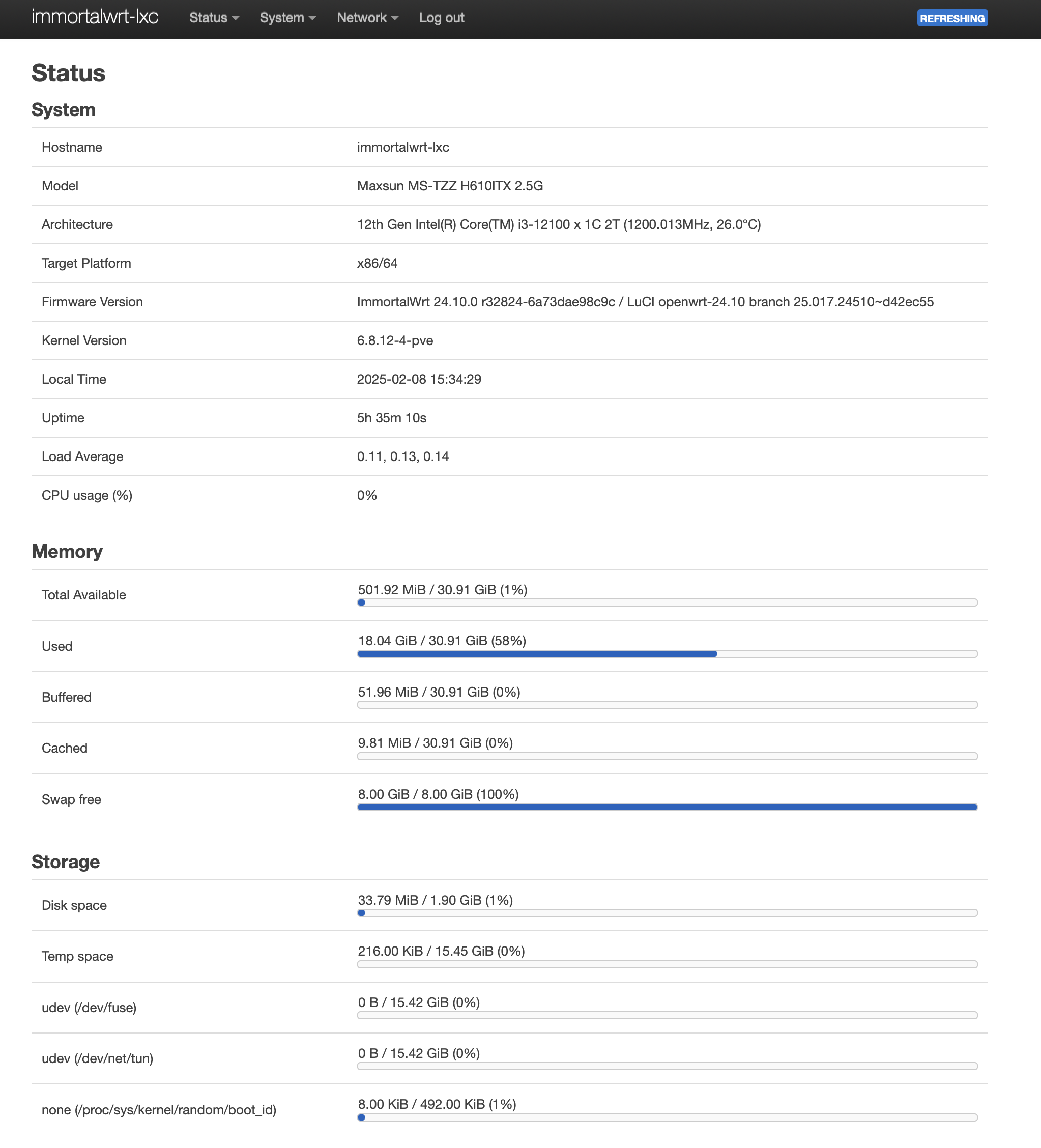
Task: Click the Total Available memory bar
Action: coord(667,602)
